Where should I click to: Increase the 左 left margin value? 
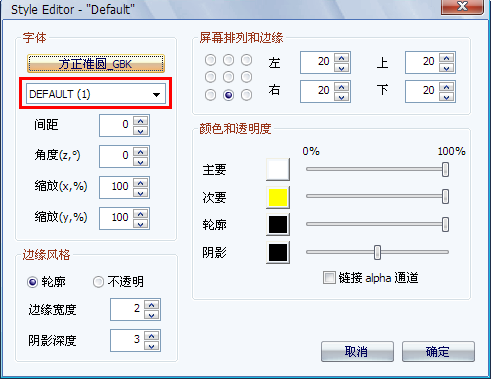coord(342,58)
